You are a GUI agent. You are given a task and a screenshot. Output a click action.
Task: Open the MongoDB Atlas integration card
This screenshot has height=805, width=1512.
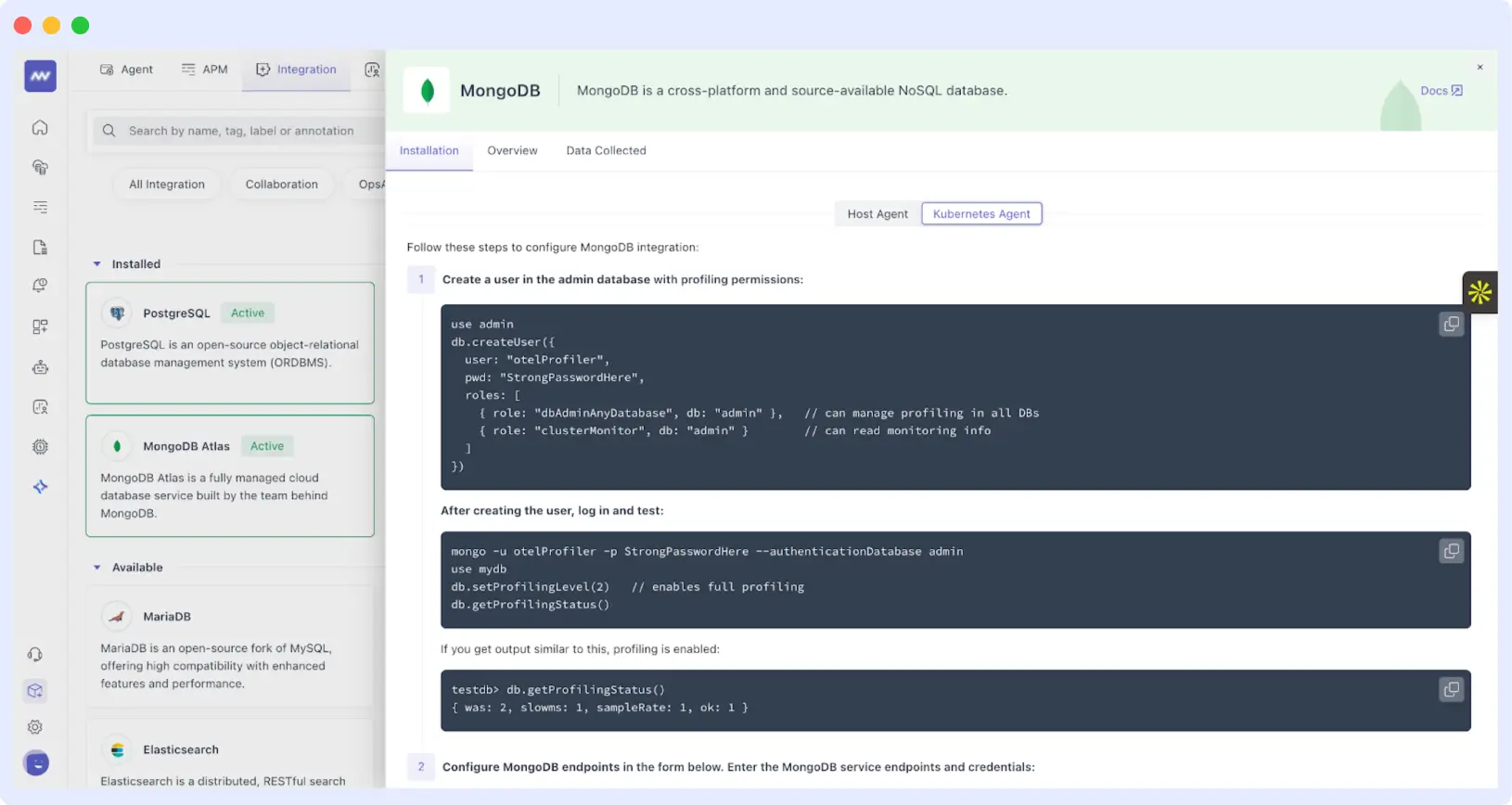230,476
